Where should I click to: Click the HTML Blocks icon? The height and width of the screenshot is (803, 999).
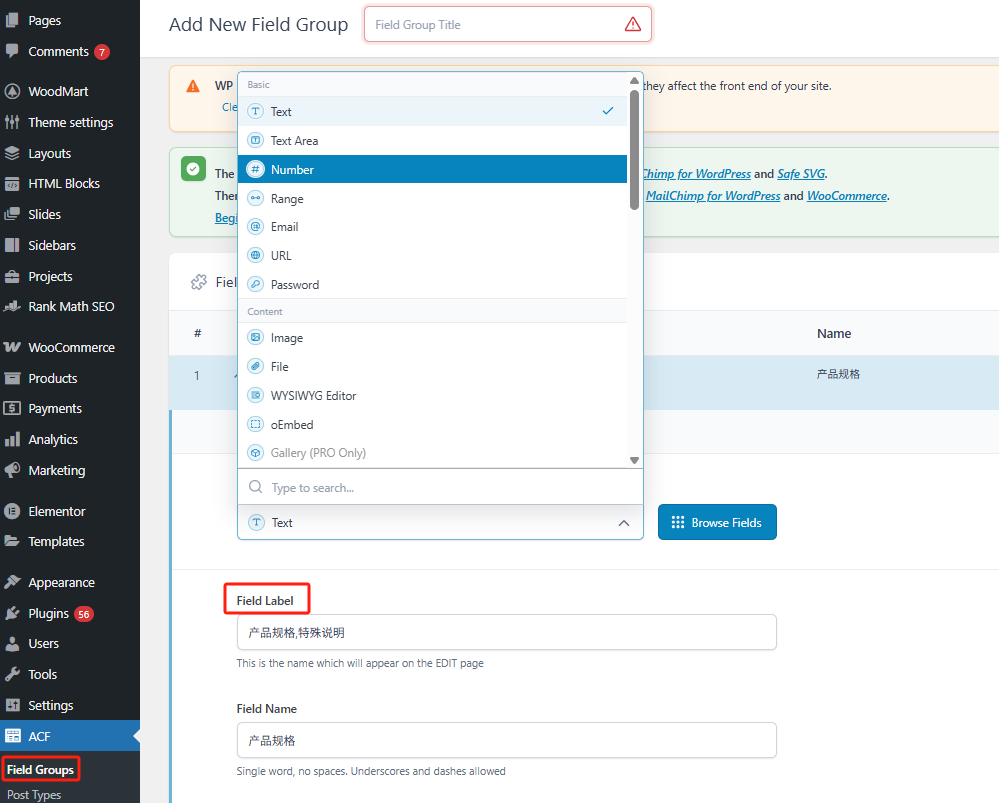coord(12,184)
